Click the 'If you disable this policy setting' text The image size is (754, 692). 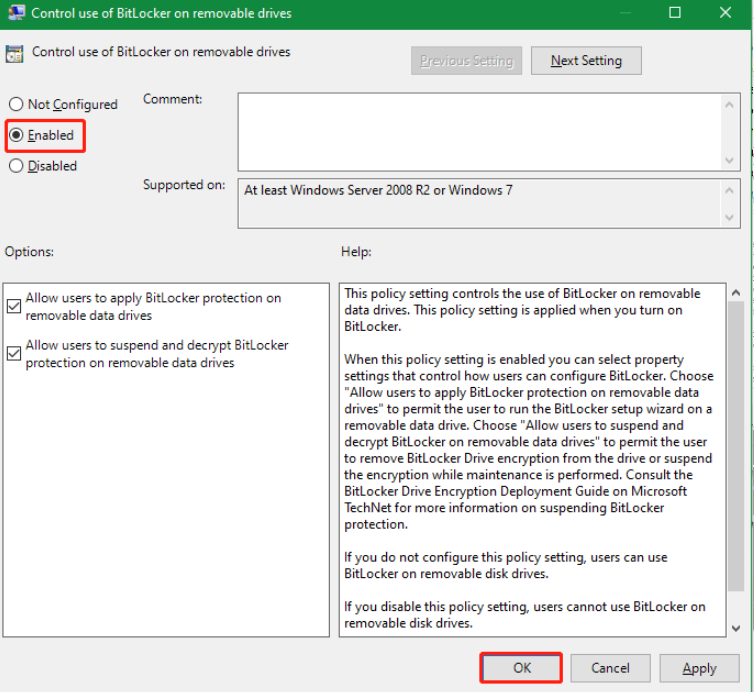525,615
